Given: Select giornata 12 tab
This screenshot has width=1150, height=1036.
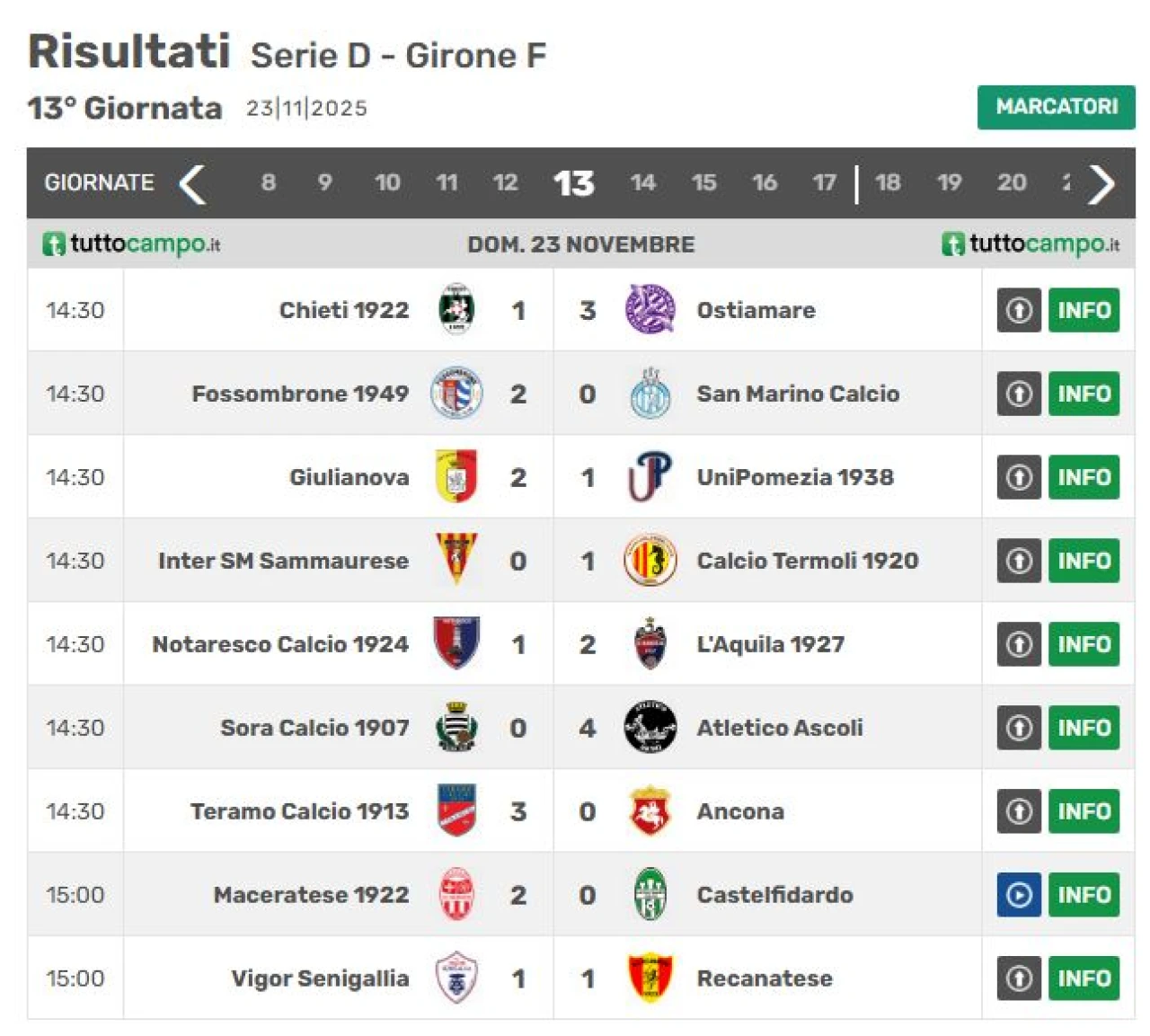Looking at the screenshot, I should [505, 183].
